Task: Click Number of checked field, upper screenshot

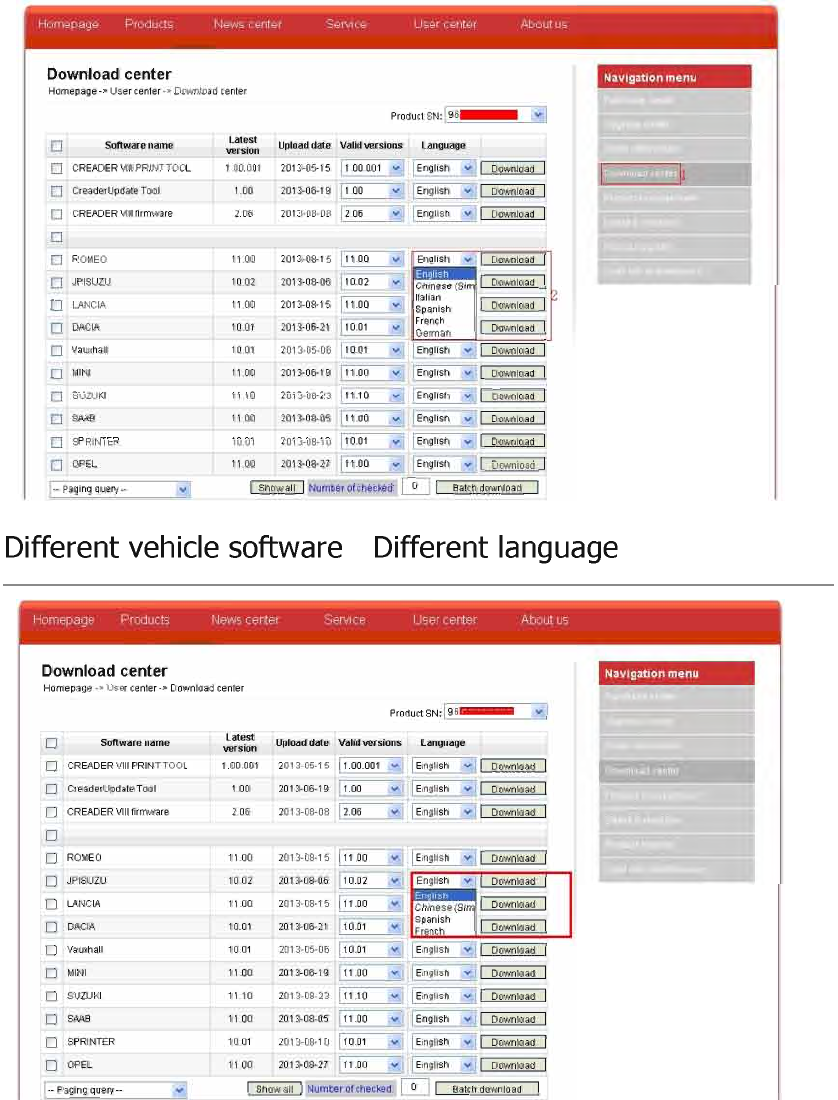Action: [415, 486]
